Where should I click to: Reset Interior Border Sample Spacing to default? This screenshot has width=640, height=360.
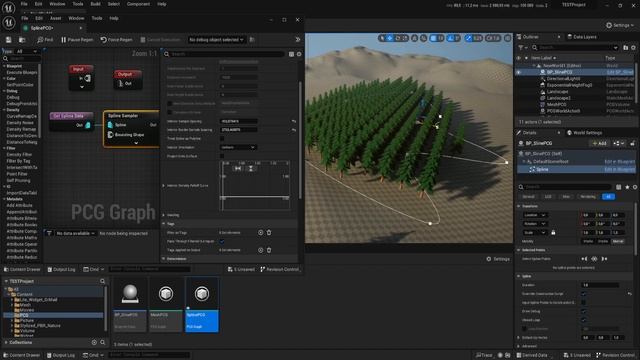click(x=293, y=130)
